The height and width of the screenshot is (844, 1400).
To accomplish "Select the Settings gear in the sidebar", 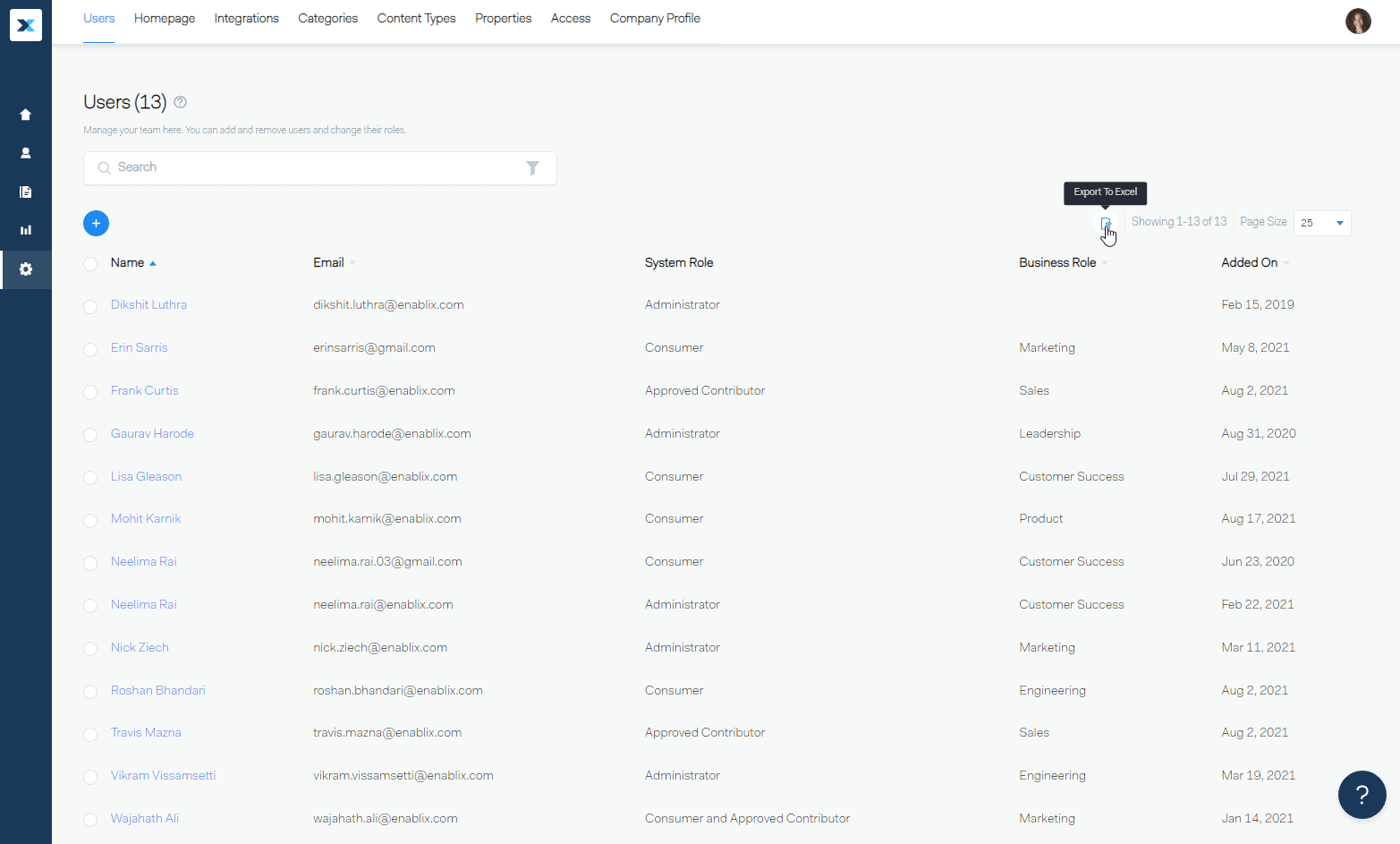I will (25, 269).
